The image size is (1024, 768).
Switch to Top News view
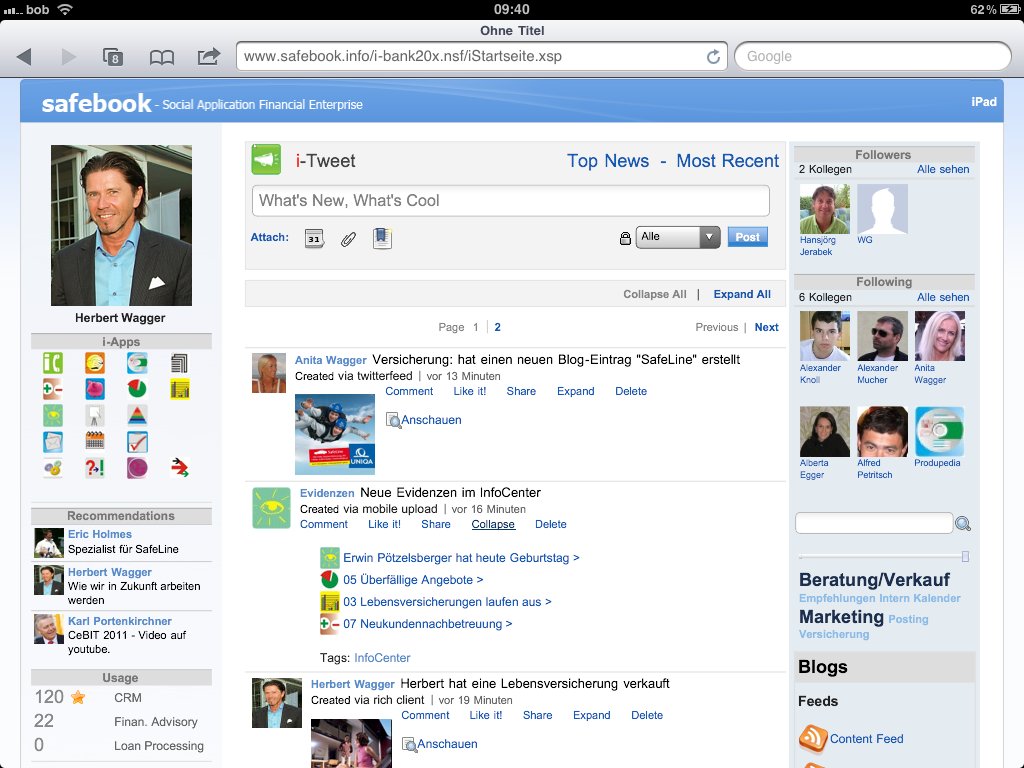(x=608, y=161)
